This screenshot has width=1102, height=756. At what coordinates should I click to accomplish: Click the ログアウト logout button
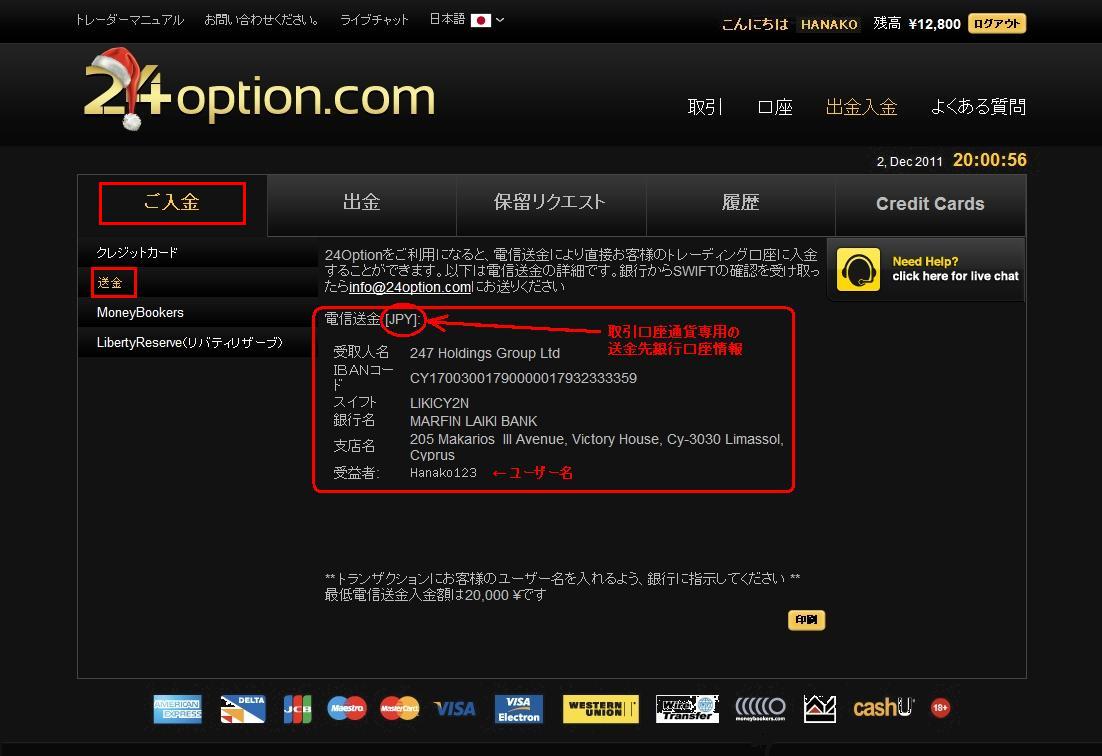point(997,23)
